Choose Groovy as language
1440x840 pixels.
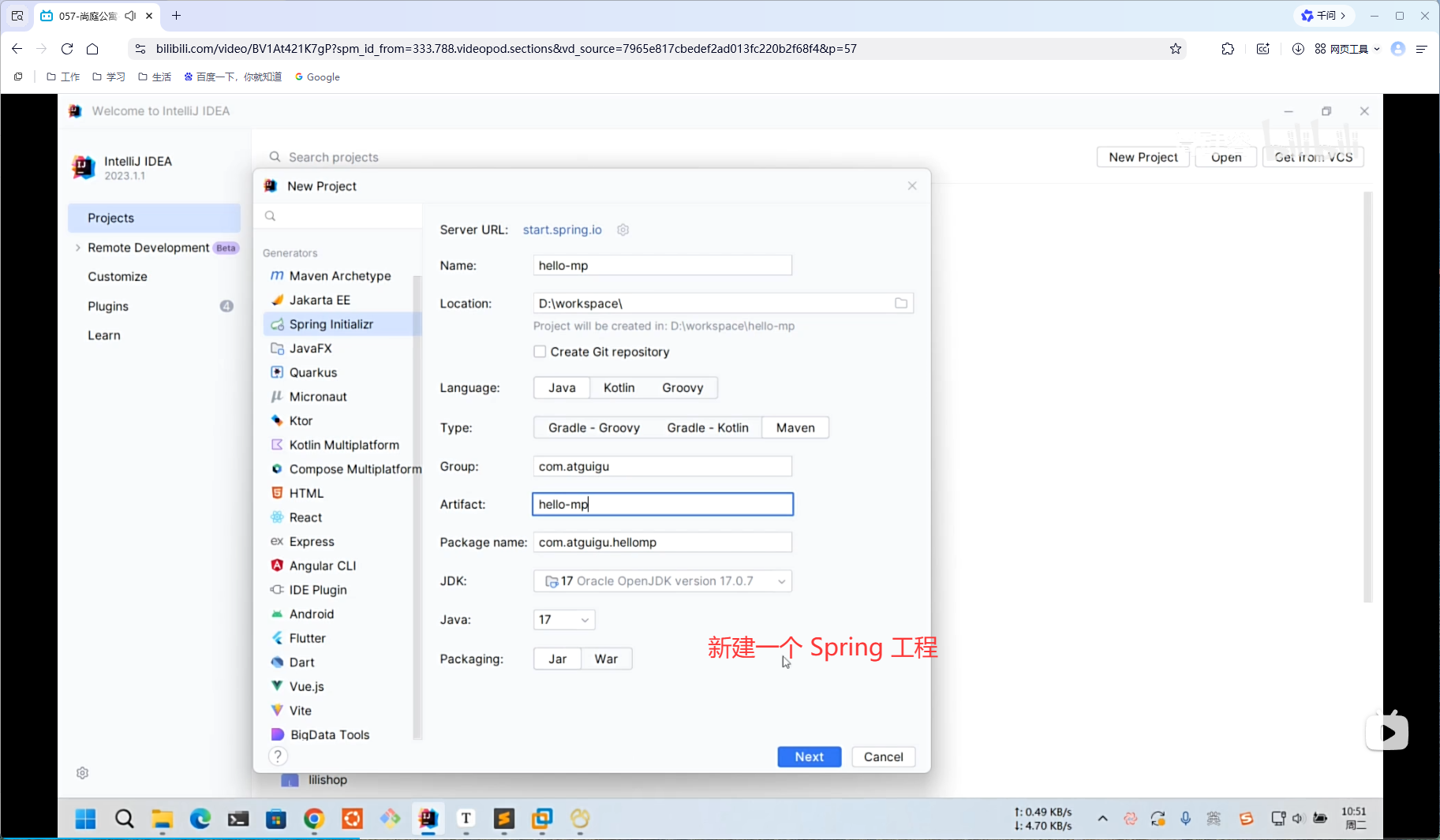coord(683,388)
